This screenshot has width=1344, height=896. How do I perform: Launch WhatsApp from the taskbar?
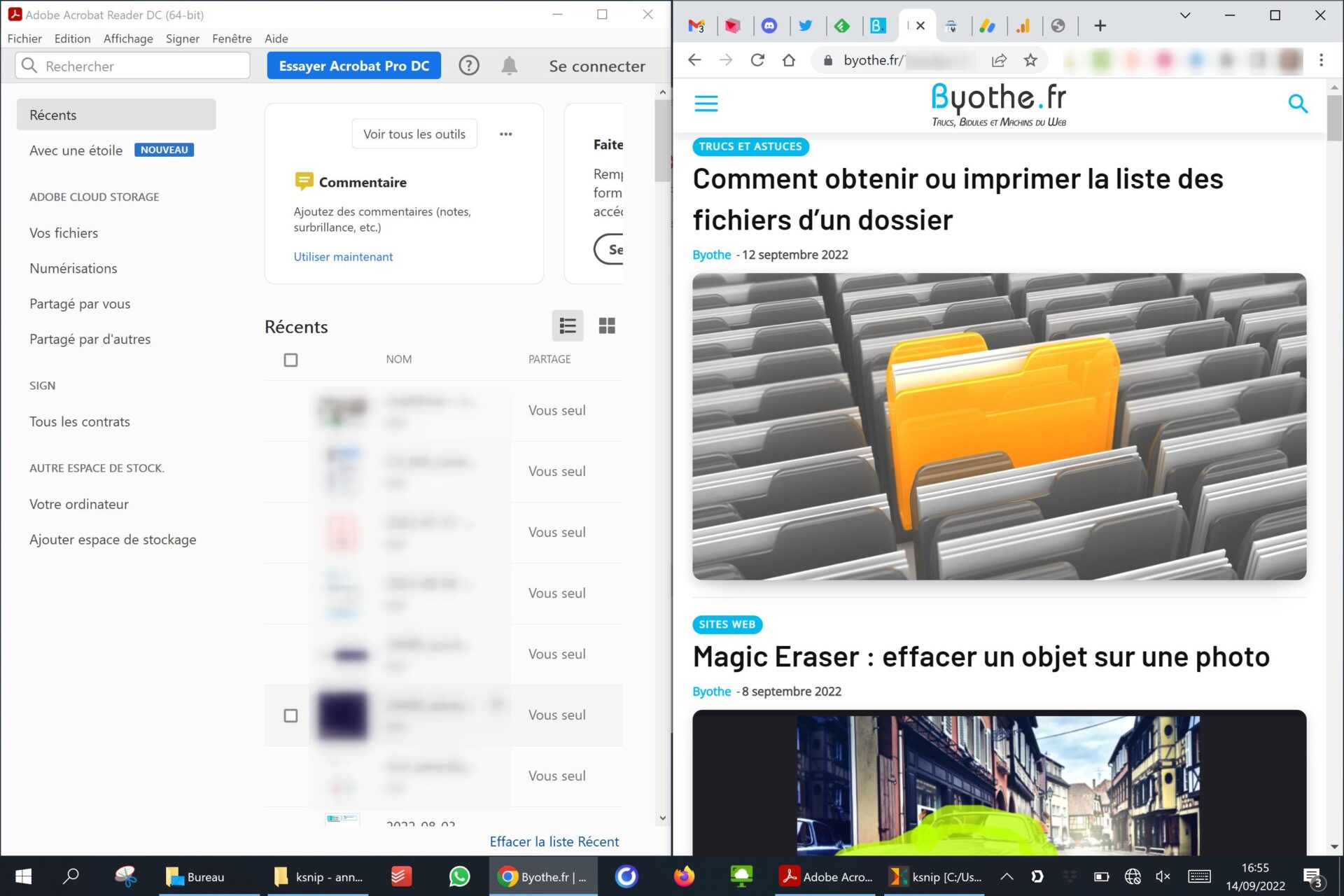pos(458,876)
